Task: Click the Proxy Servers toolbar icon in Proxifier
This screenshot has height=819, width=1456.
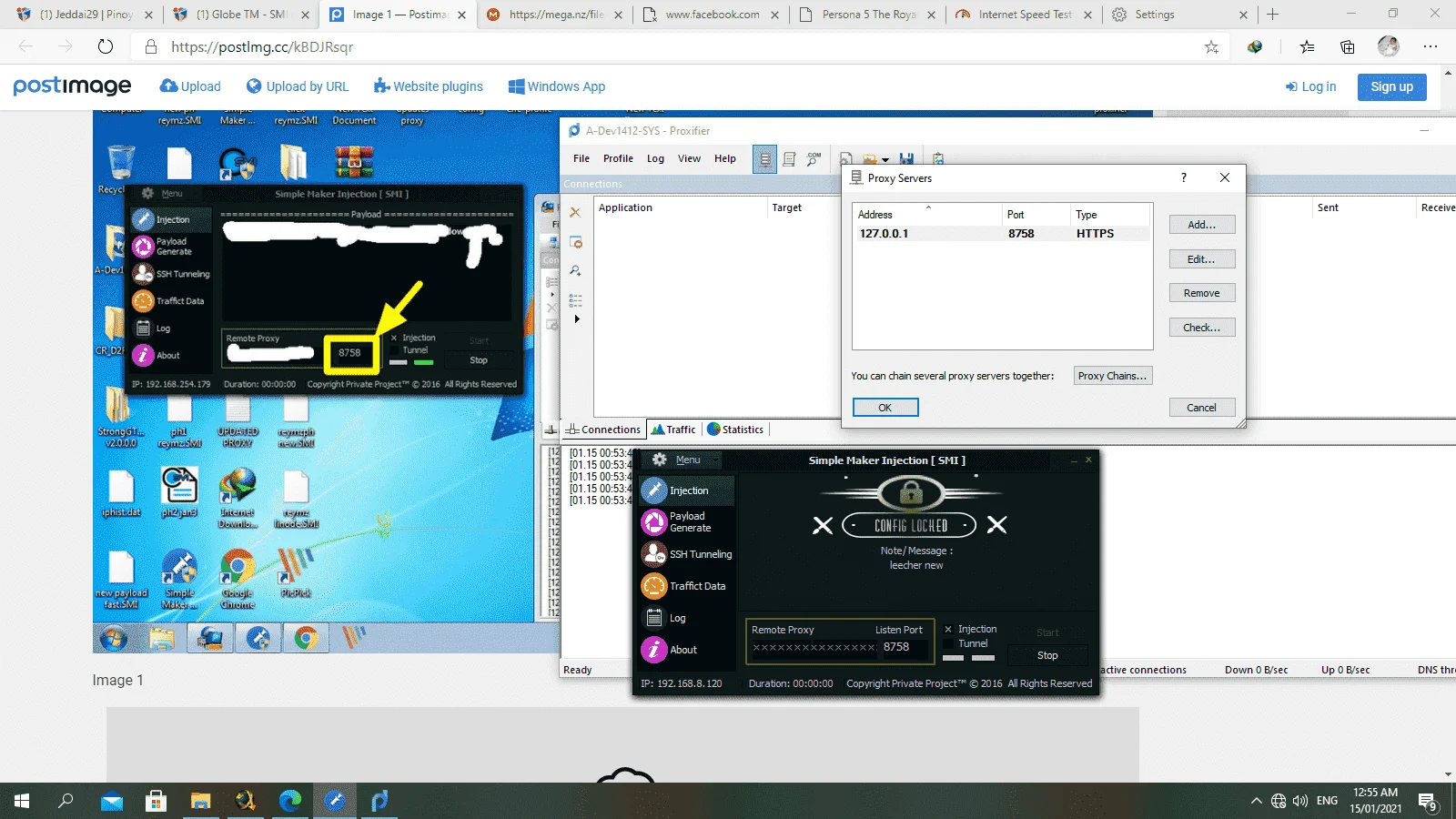Action: pyautogui.click(x=764, y=159)
